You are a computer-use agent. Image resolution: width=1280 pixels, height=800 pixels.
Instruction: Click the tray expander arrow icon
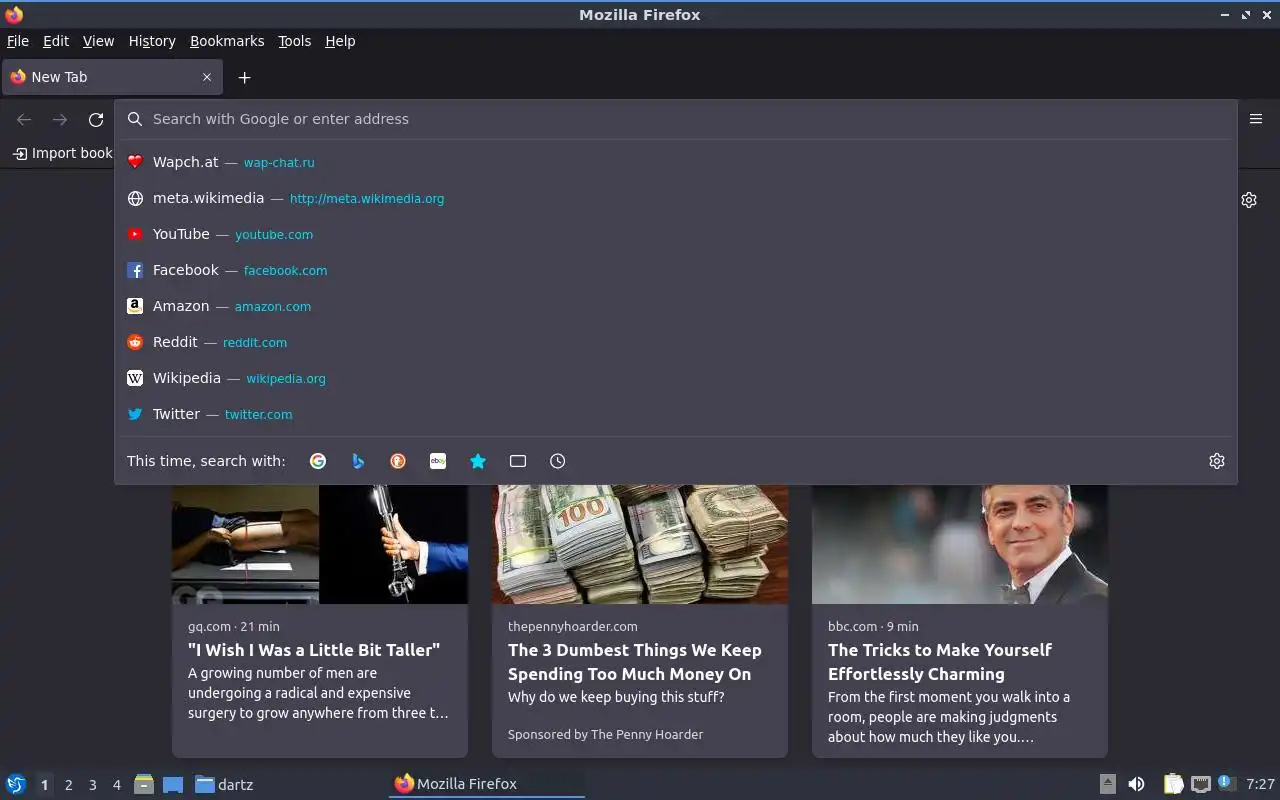[x=1108, y=784]
